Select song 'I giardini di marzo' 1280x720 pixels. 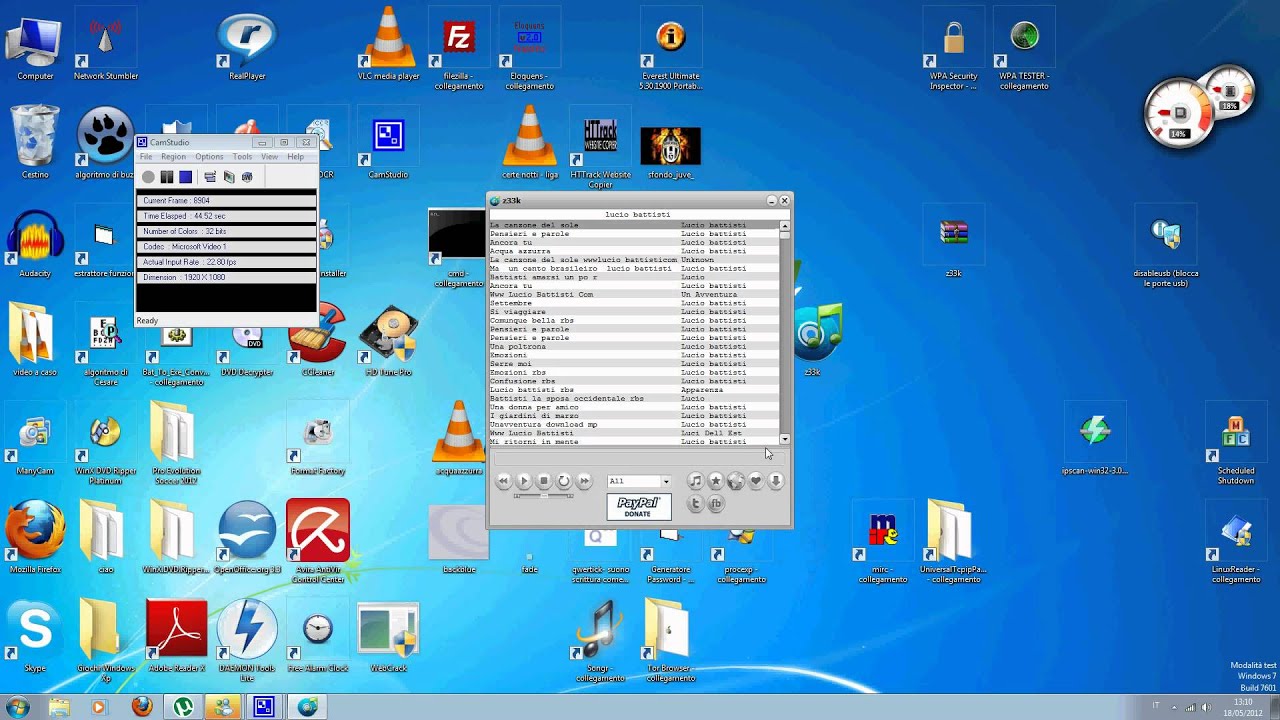pyautogui.click(x=634, y=416)
